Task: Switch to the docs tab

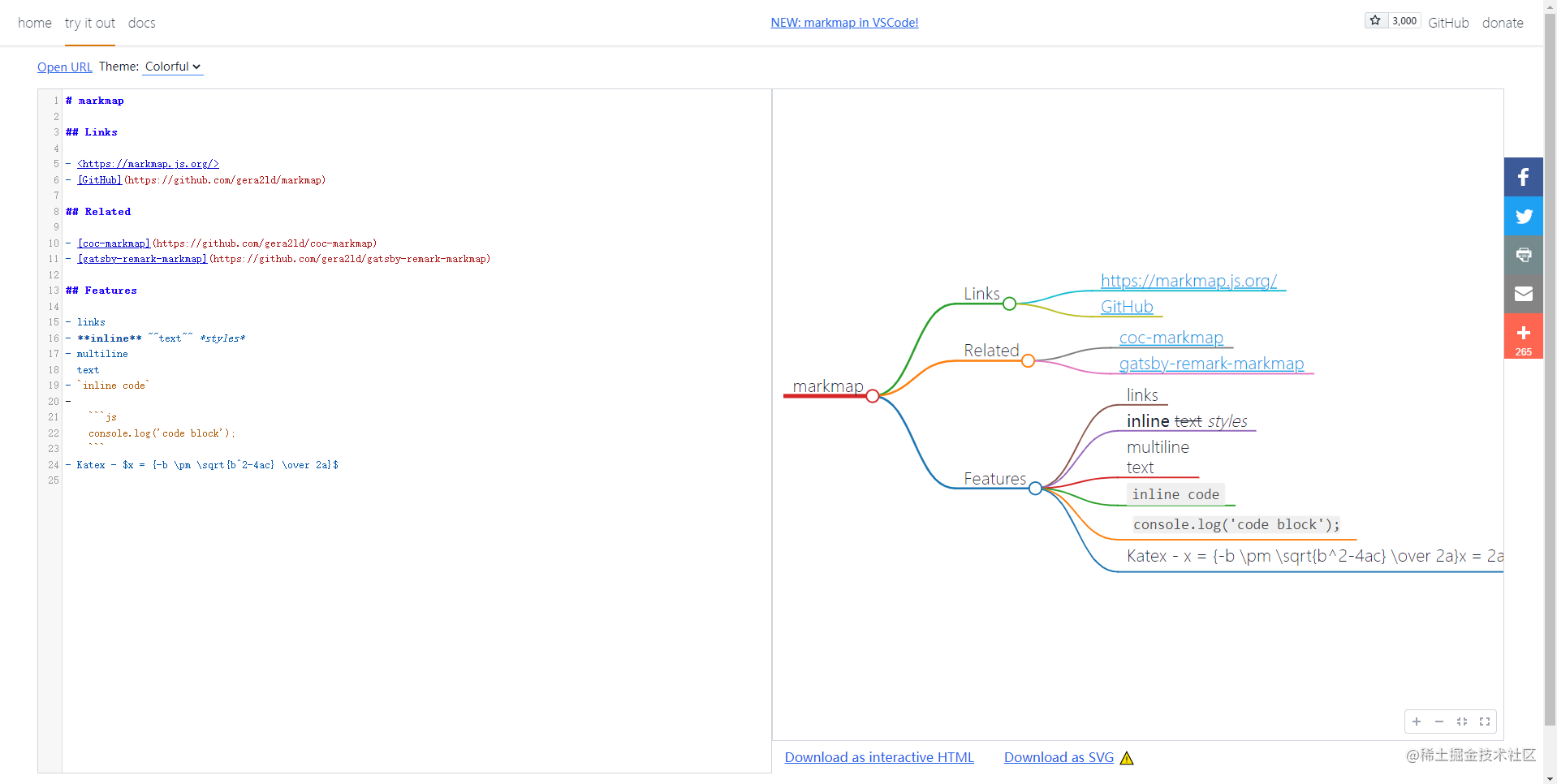Action: coord(141,23)
